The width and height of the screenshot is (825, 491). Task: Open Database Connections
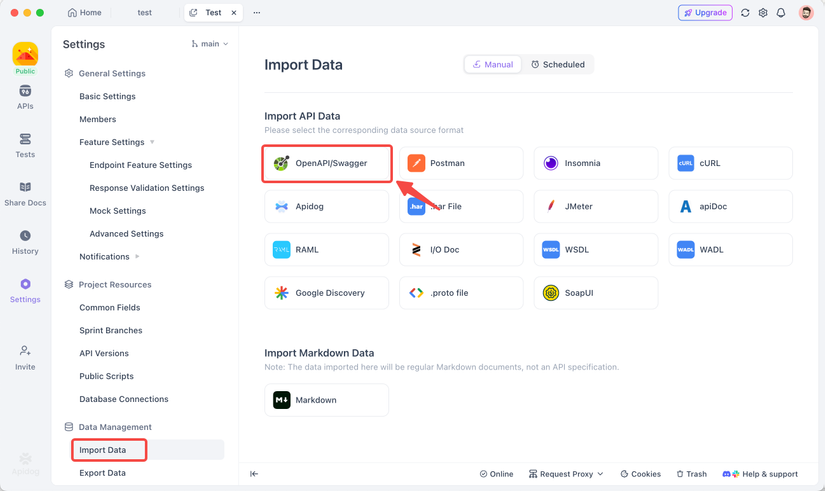tap(124, 399)
